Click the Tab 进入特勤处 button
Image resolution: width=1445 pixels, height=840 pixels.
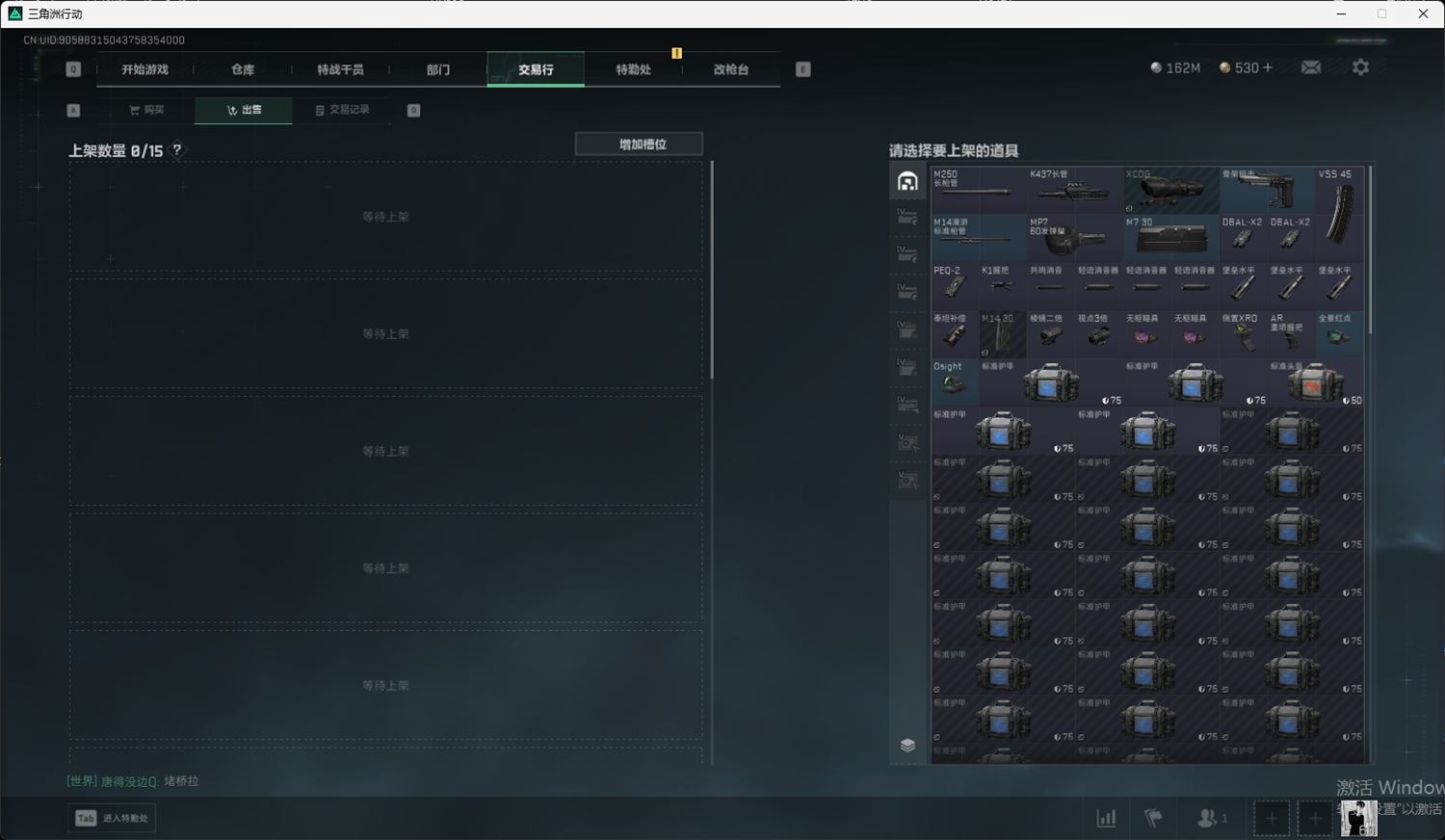(113, 818)
